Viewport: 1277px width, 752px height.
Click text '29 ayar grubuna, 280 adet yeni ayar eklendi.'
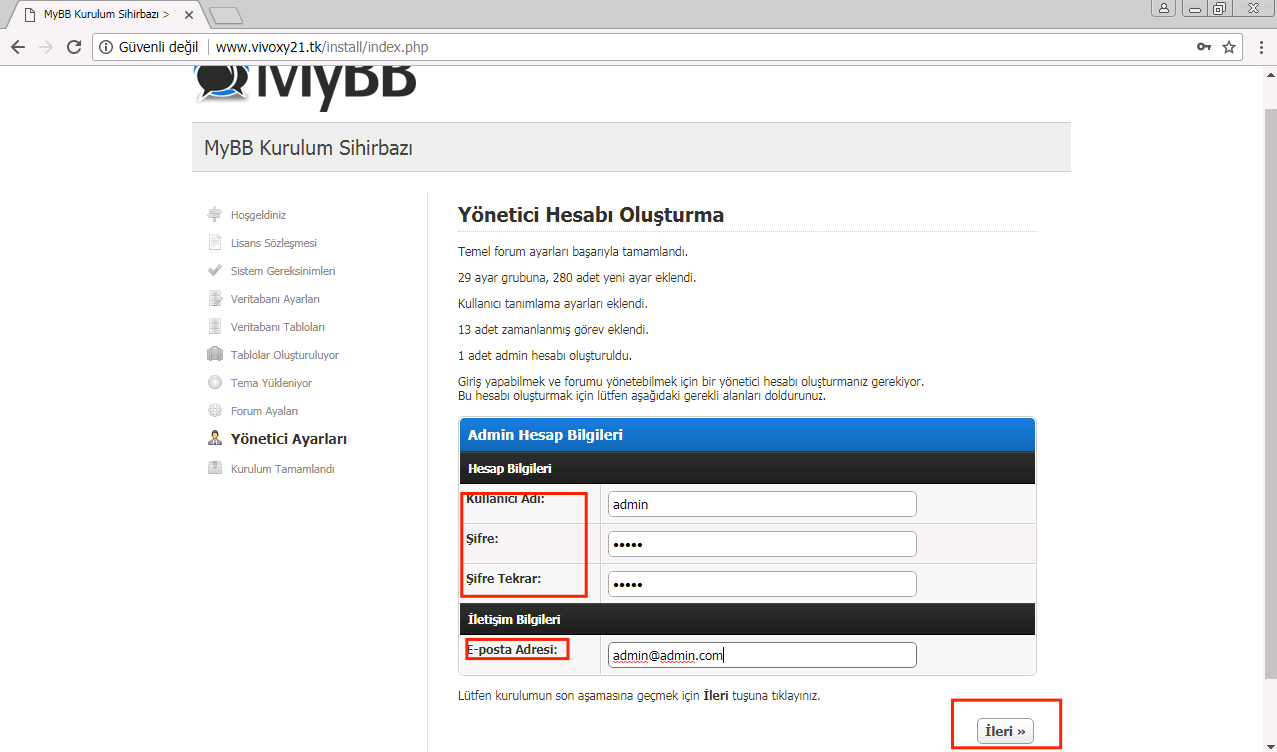[x=577, y=278]
